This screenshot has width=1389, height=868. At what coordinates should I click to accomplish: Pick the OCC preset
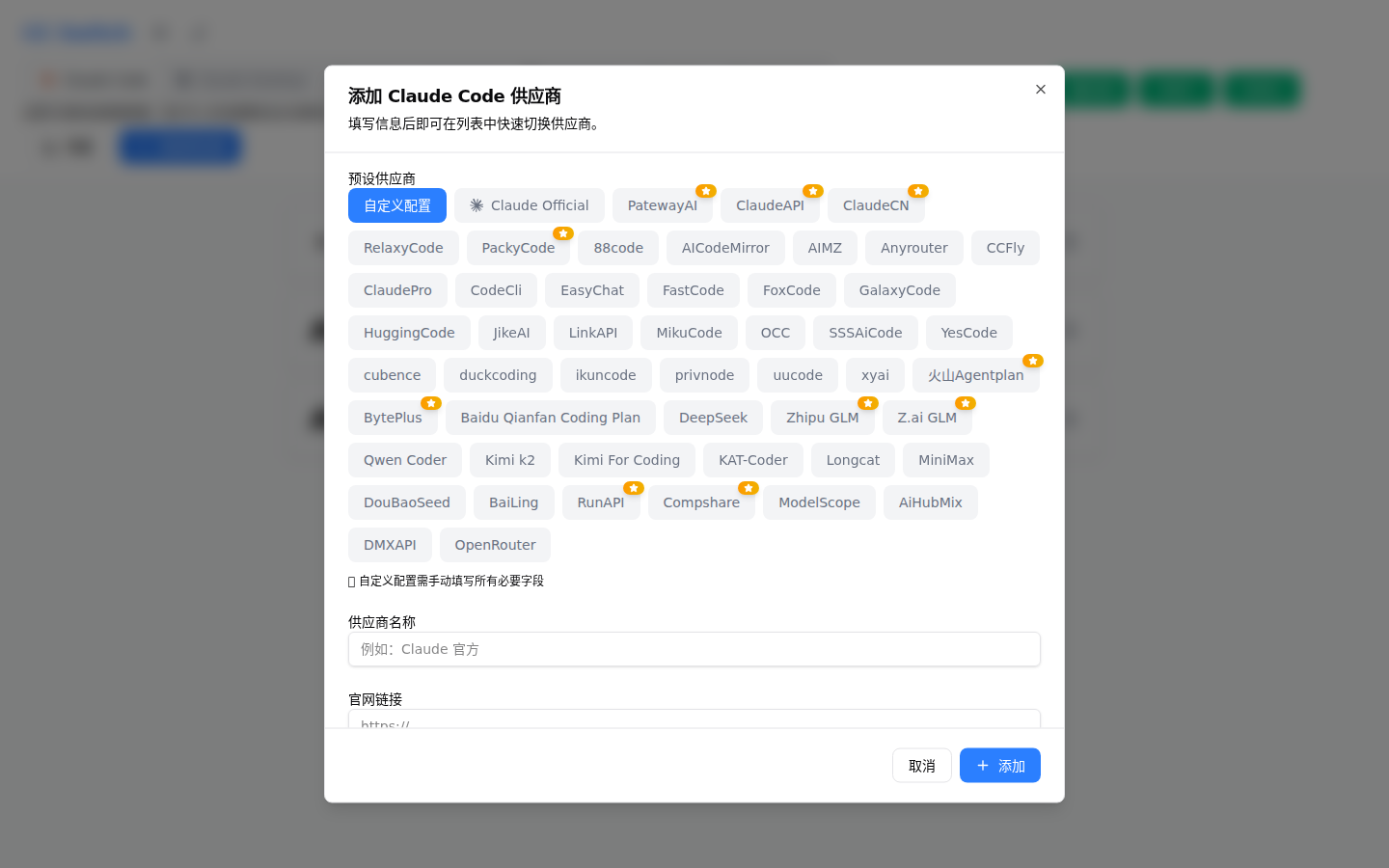click(x=776, y=333)
